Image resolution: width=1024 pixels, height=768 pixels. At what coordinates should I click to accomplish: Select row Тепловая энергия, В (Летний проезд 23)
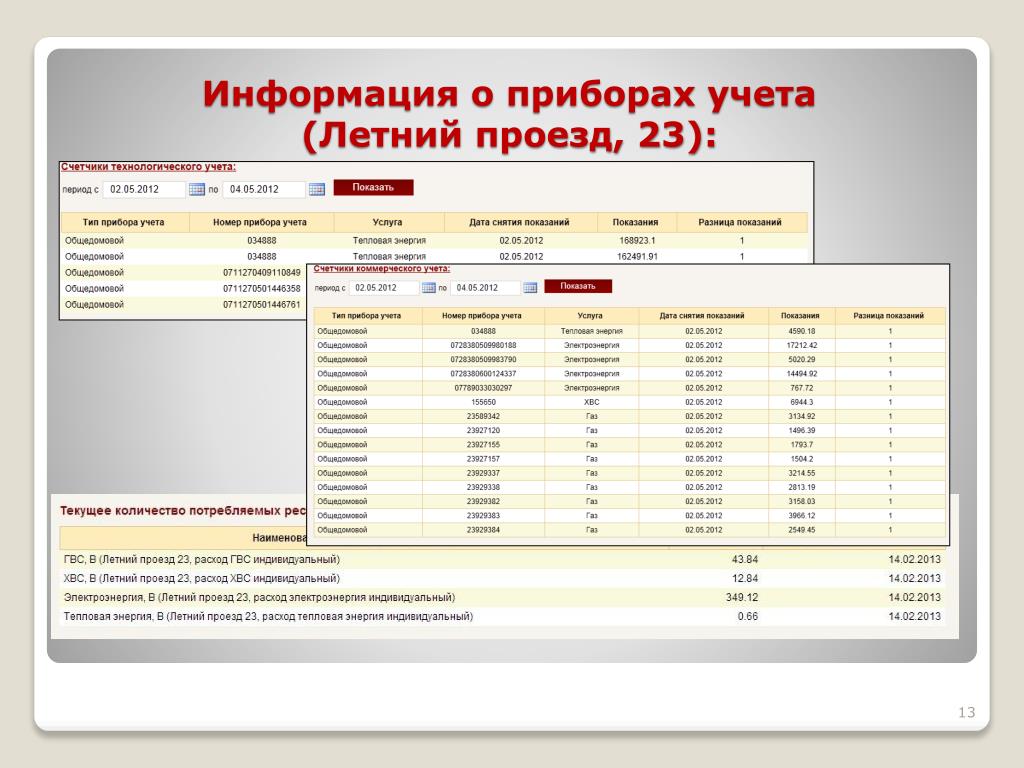[x=502, y=616]
